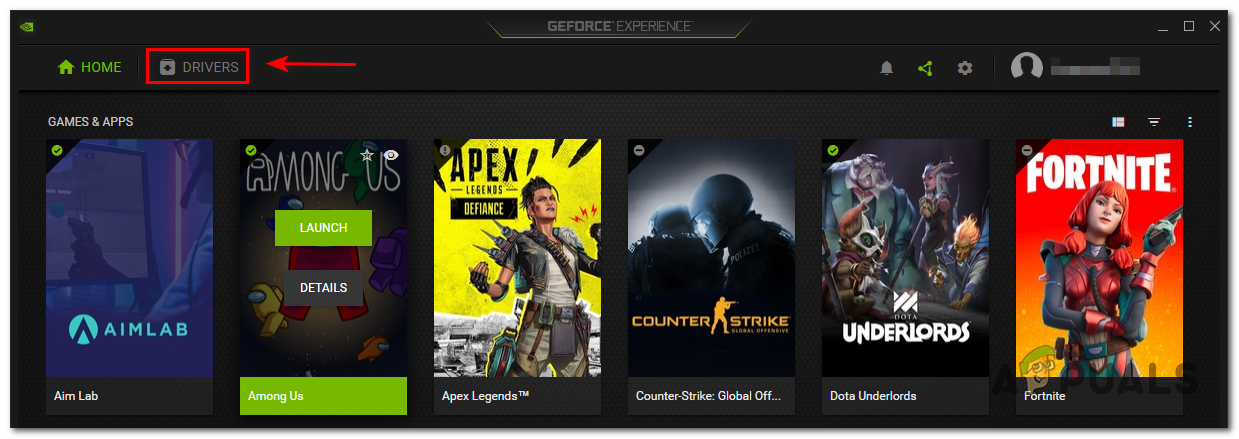Viewport: 1239px width, 439px height.
Task: Open the notifications bell icon
Action: pyautogui.click(x=886, y=68)
